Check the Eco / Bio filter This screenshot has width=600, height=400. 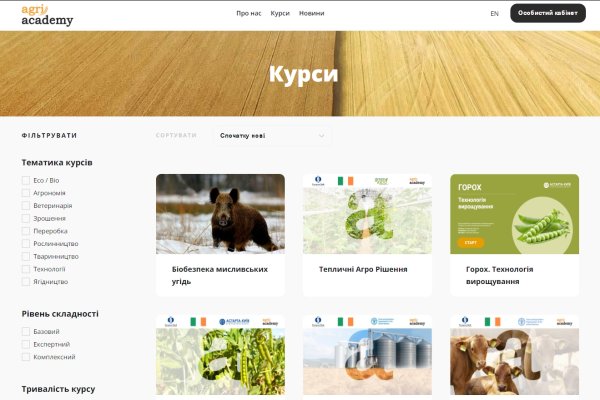click(26, 180)
